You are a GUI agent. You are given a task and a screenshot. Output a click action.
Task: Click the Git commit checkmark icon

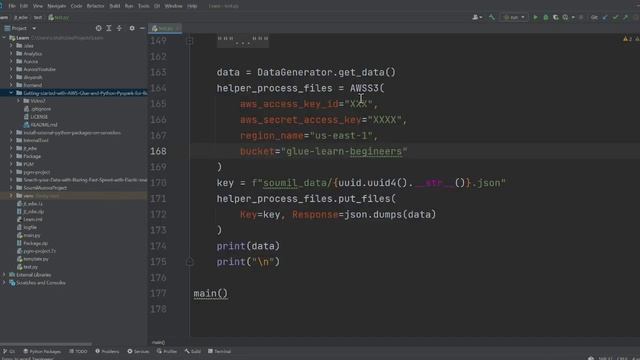click(616, 18)
